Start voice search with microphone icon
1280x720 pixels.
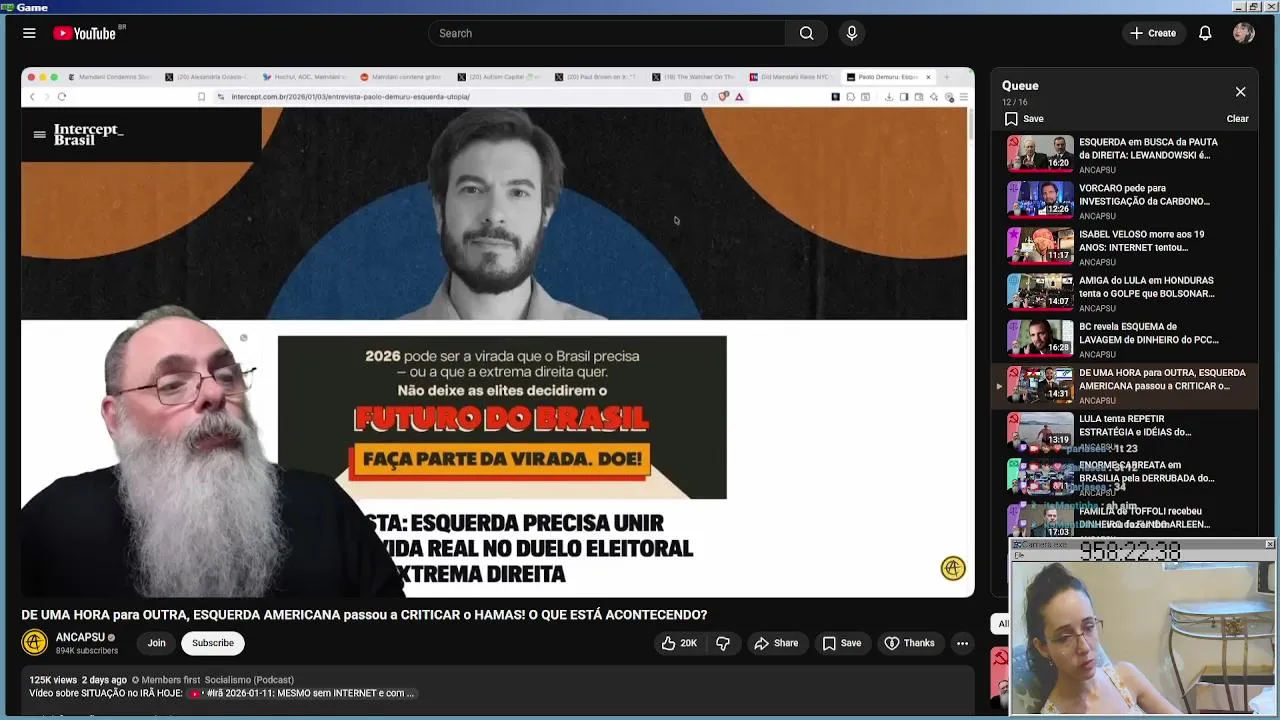852,33
